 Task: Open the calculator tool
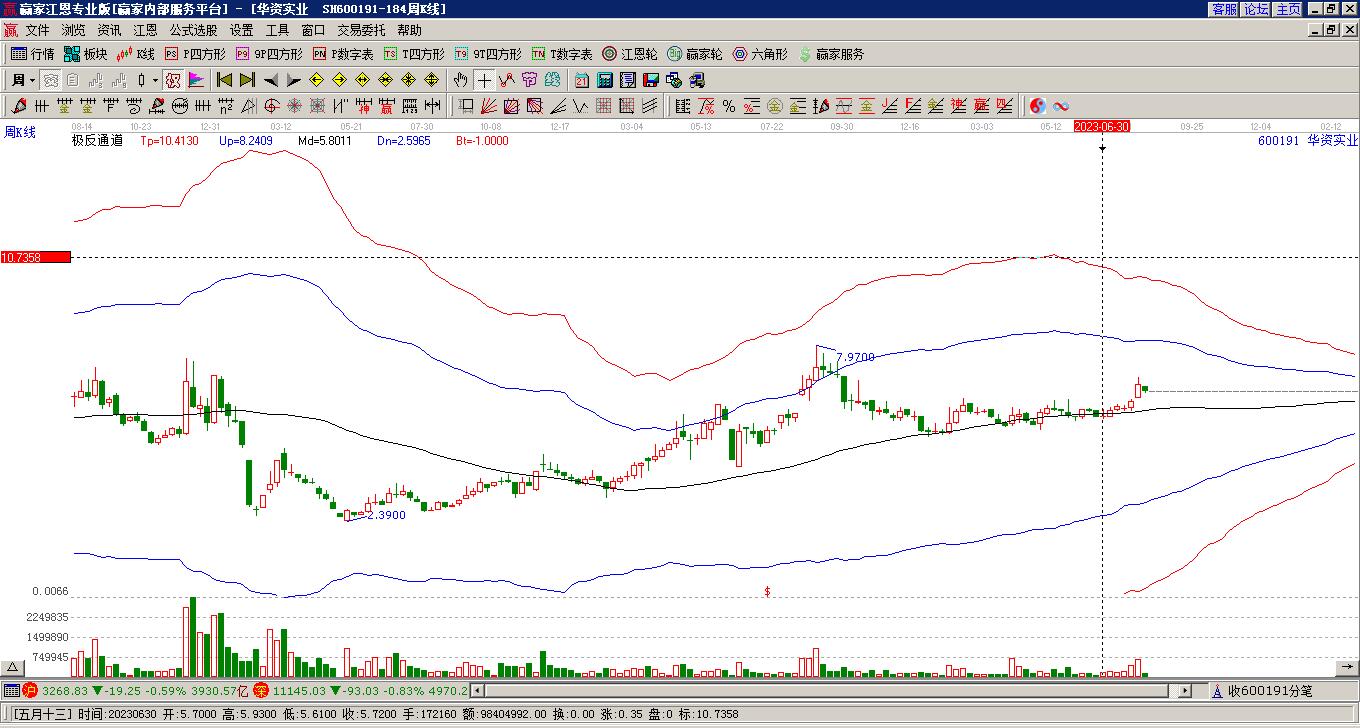pos(604,80)
